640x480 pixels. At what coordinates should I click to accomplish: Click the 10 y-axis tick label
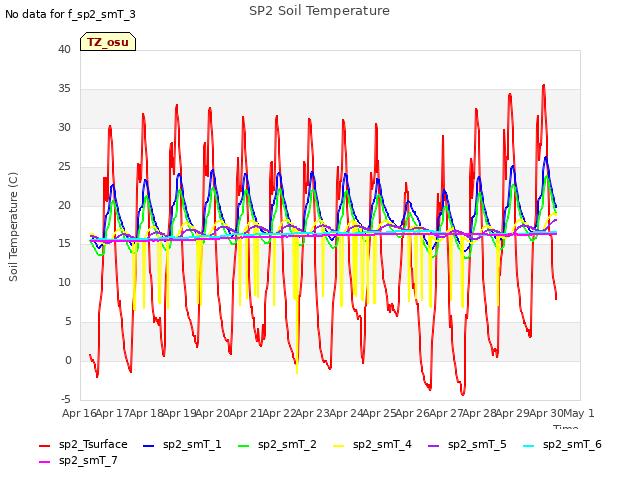[x=64, y=283]
